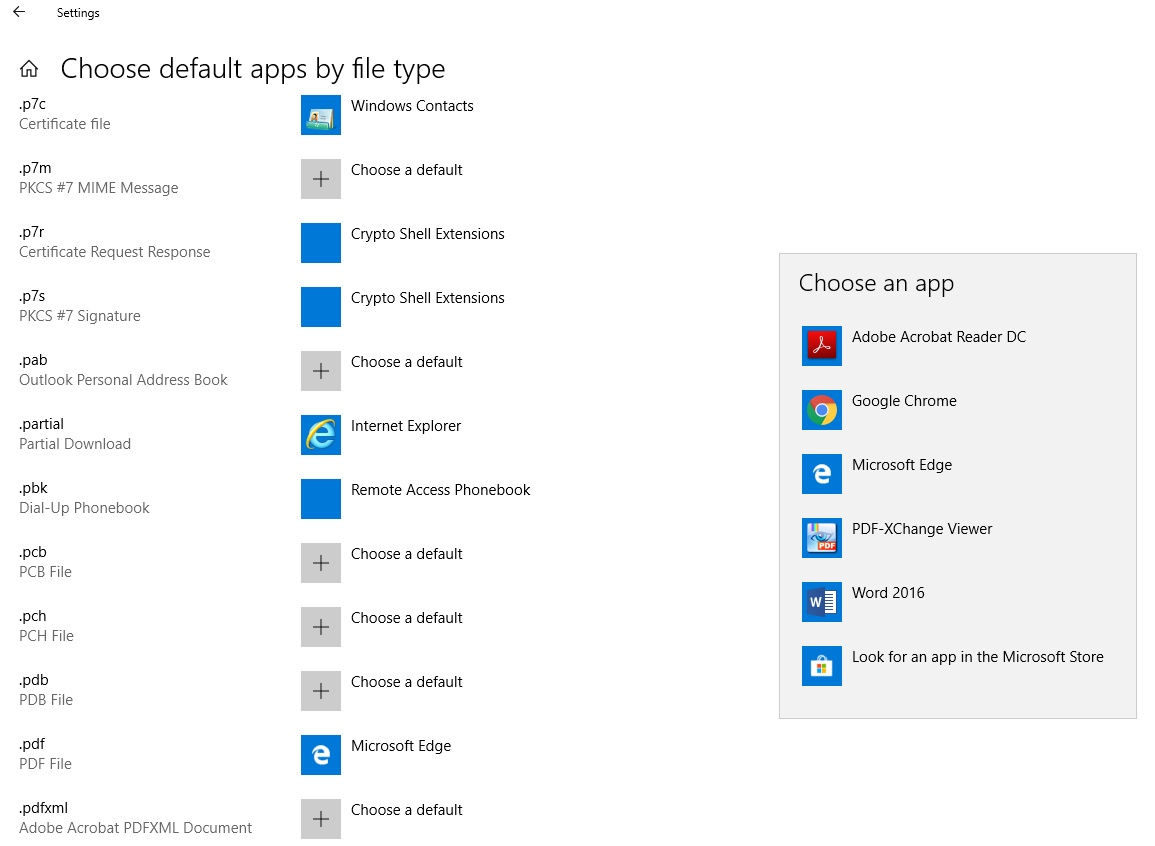Click Choose a default for .pdb
The width and height of the screenshot is (1155, 846).
406,682
